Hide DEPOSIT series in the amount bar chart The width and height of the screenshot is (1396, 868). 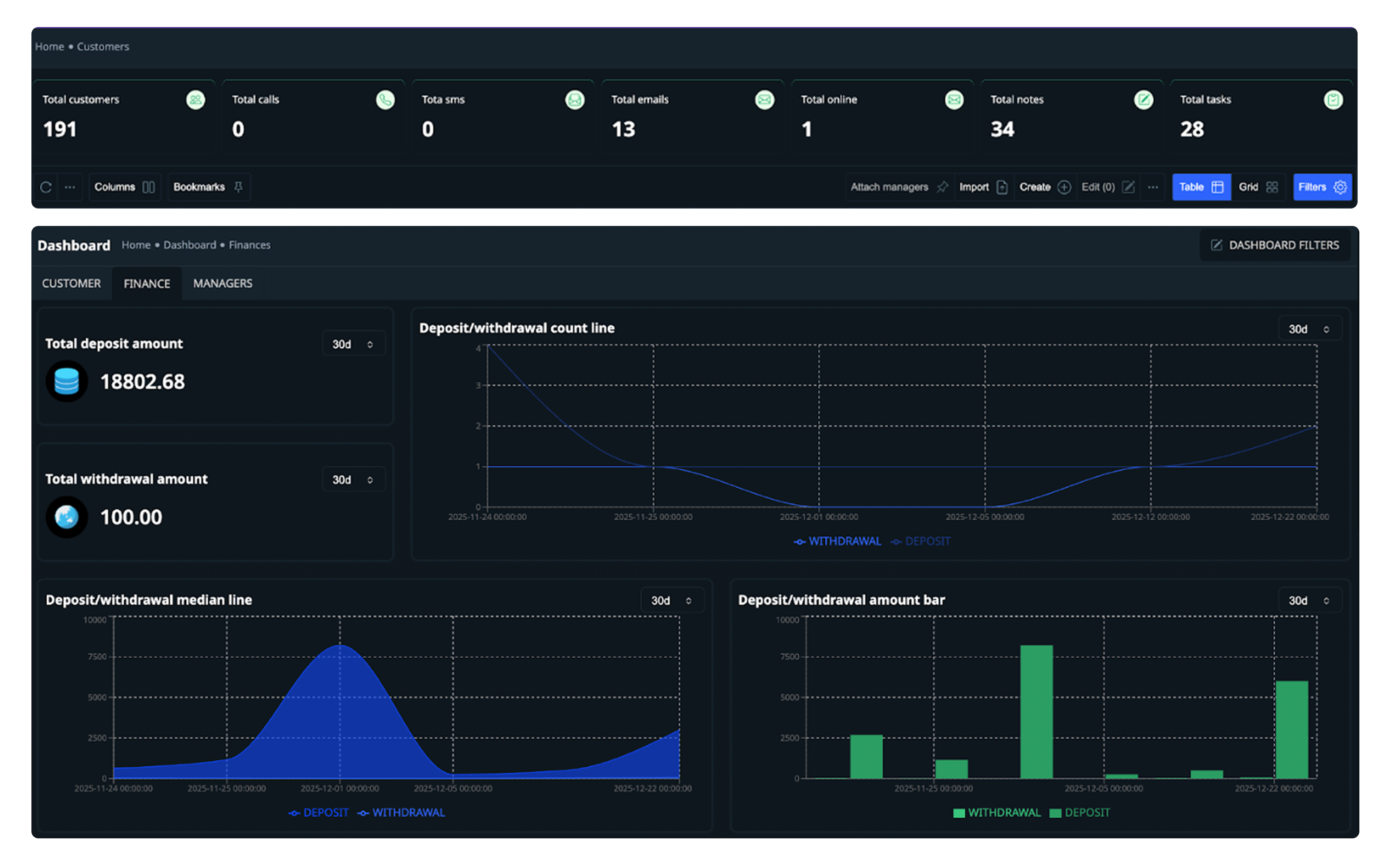(x=1080, y=812)
